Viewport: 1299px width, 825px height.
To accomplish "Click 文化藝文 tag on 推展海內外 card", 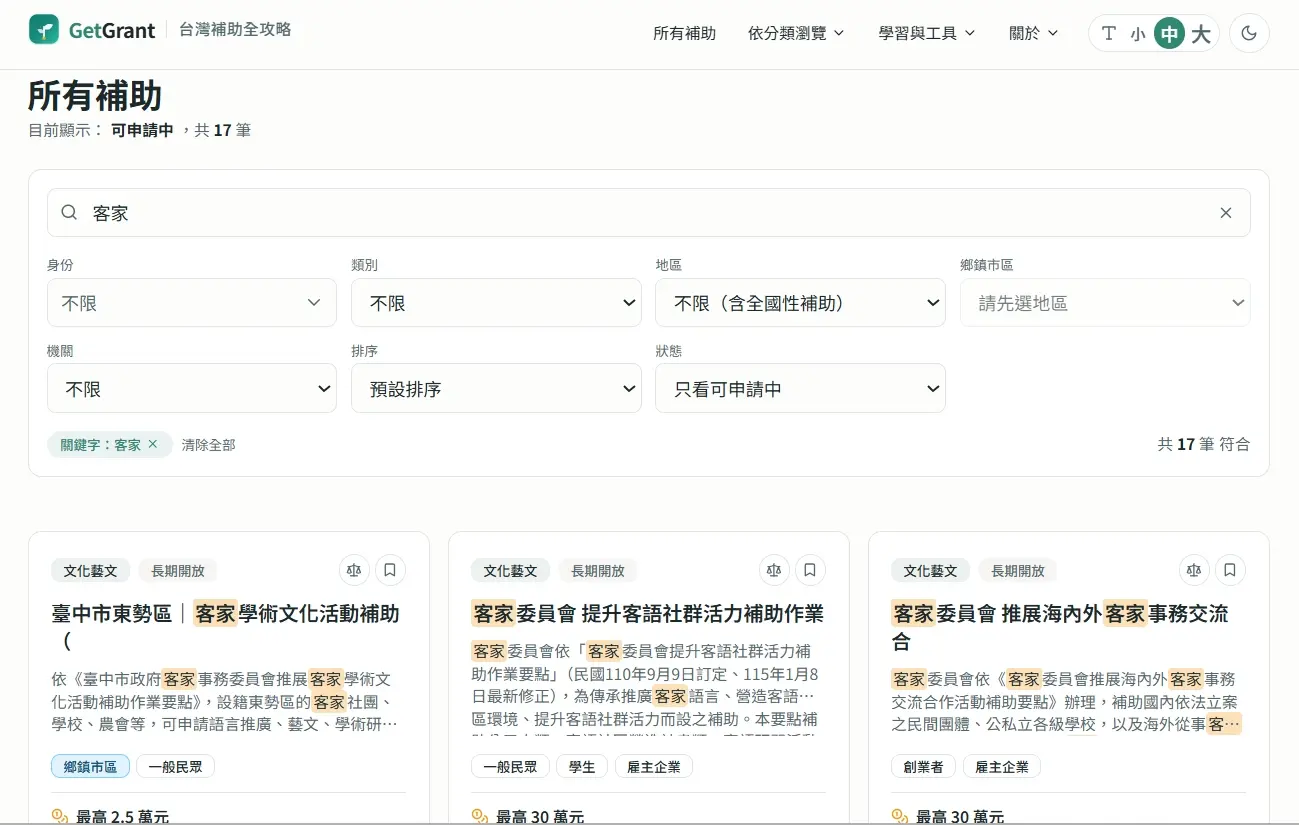I will tap(930, 571).
